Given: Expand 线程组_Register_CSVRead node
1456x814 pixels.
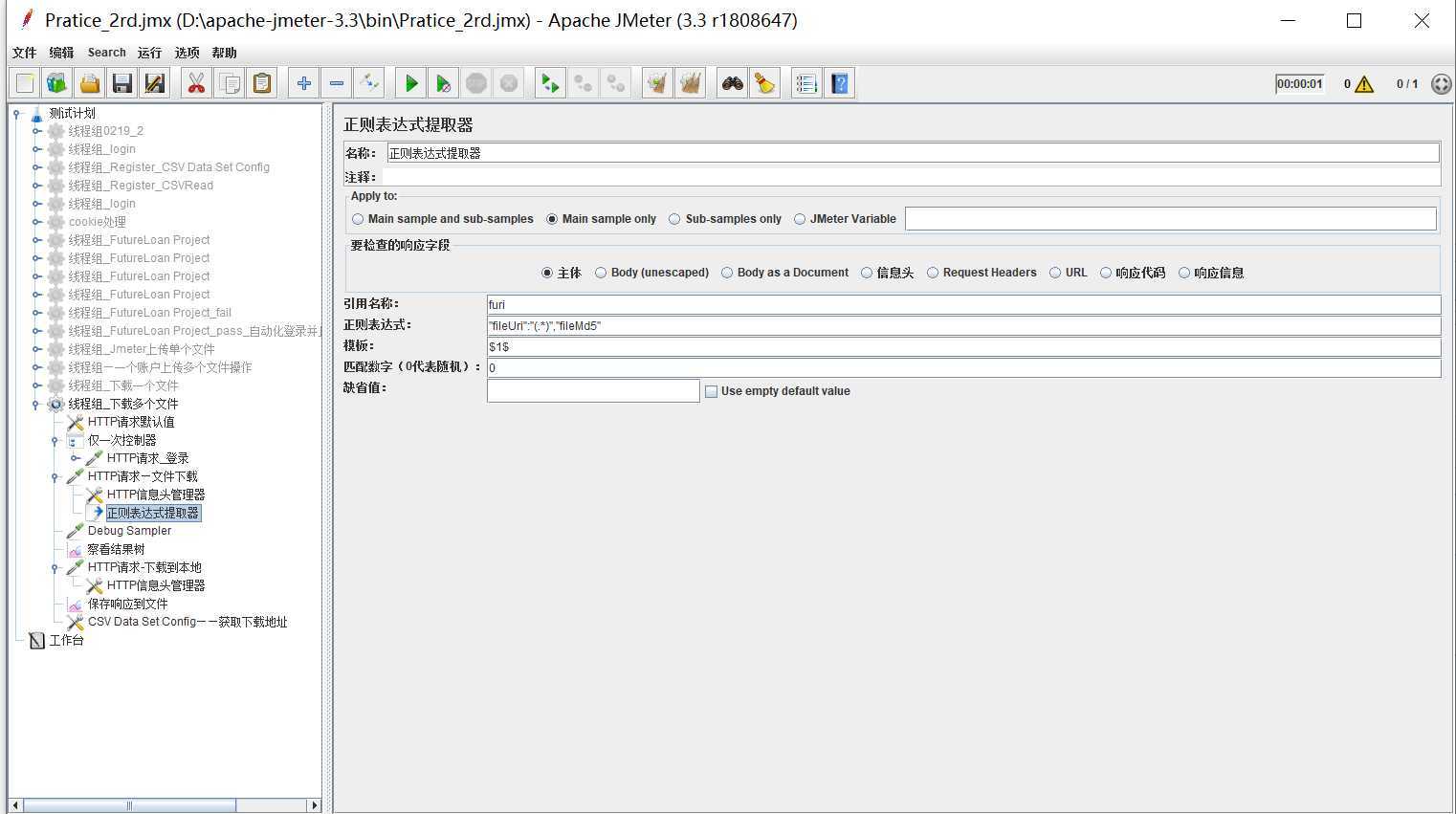Looking at the screenshot, I should point(36,186).
